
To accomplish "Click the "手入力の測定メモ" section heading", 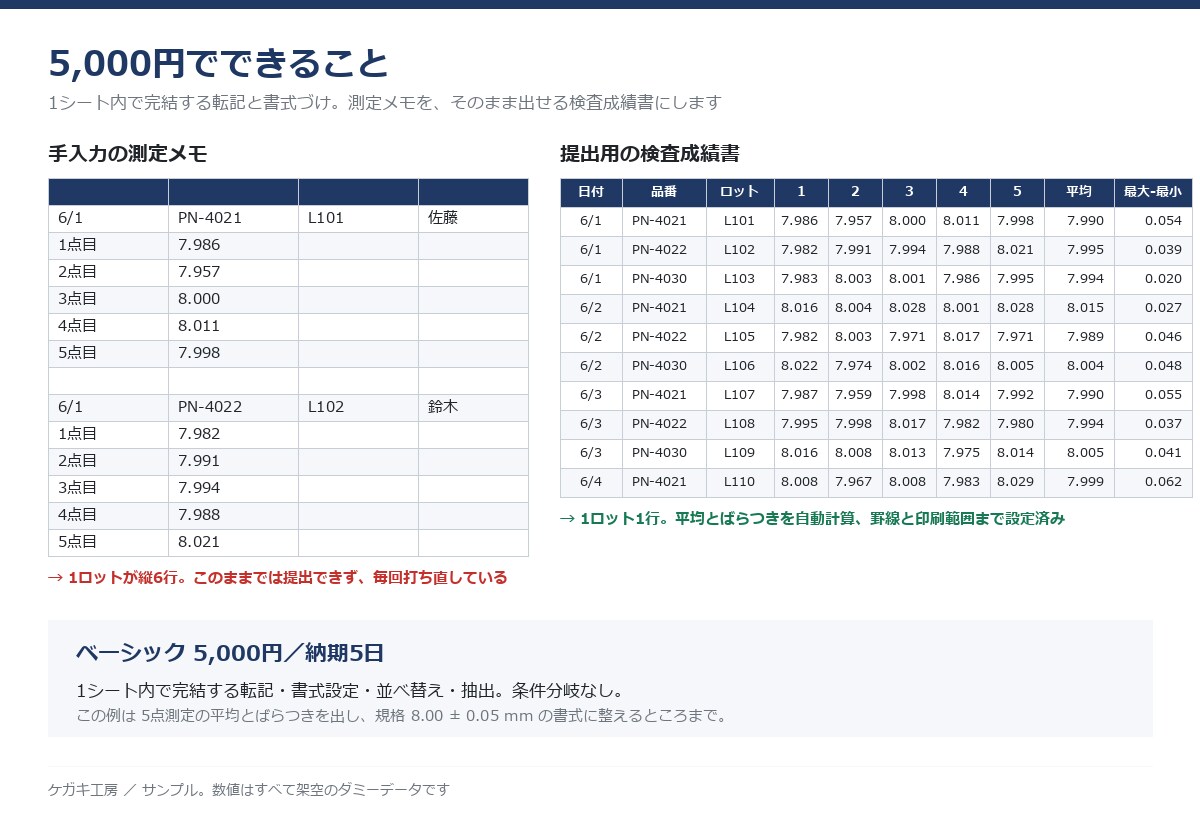I will coord(128,154).
